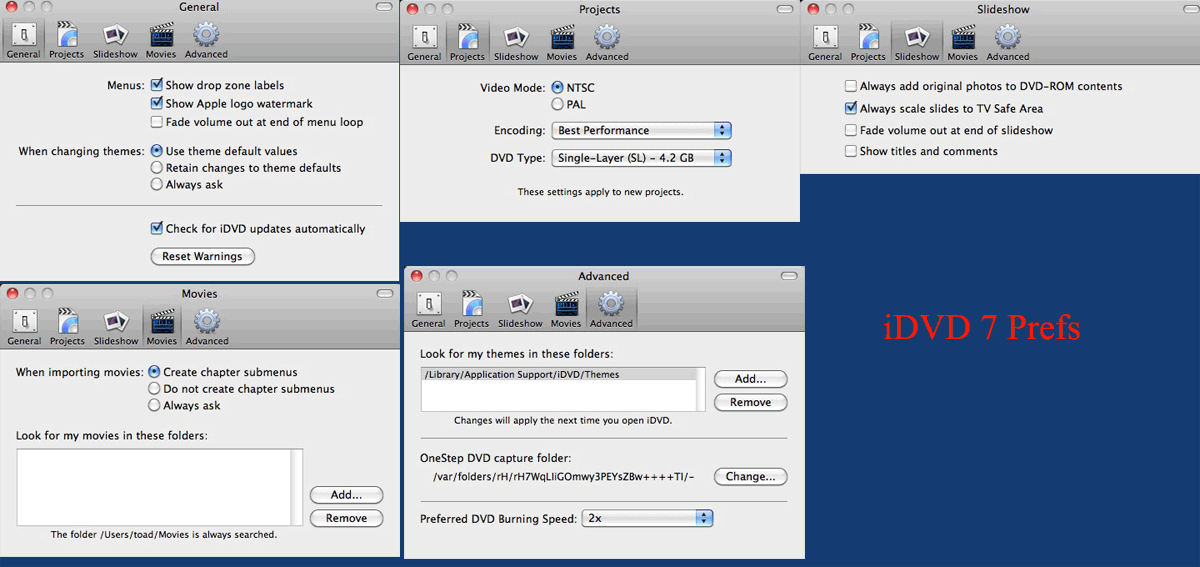Click Slideshow icon in Slideshow window toolbar
The image size is (1200, 567).
pos(917,43)
